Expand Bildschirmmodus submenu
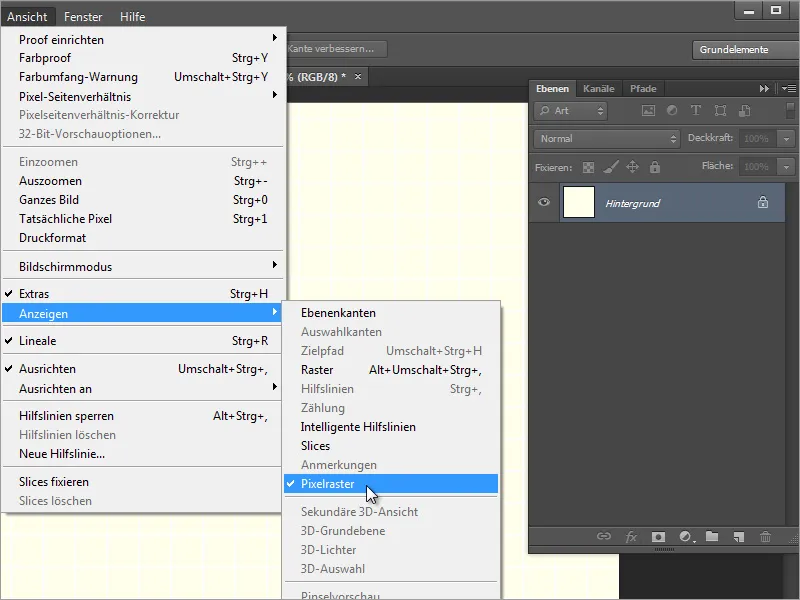The width and height of the screenshot is (800, 600). 143,267
